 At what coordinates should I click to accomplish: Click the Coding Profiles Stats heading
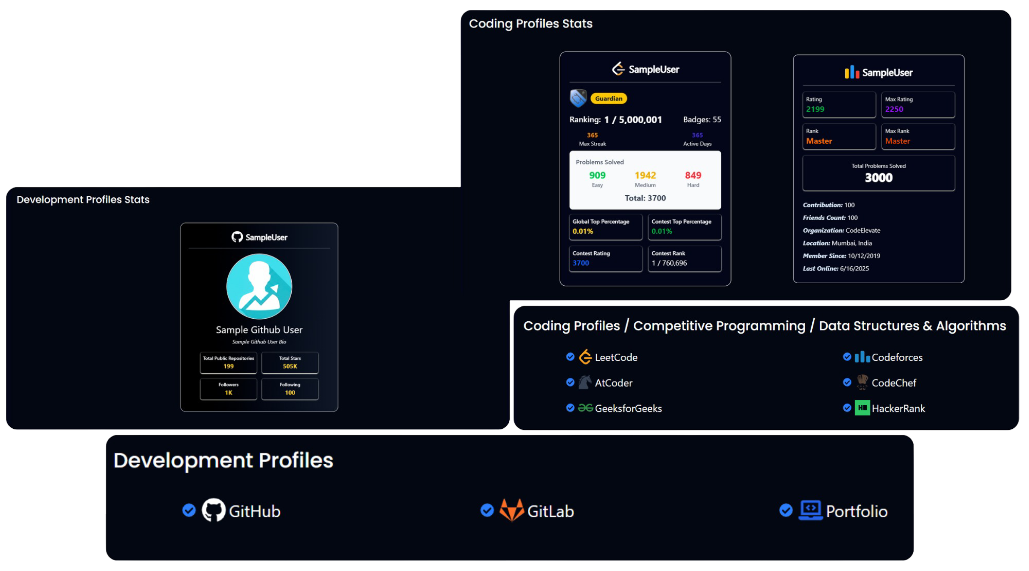coord(530,24)
